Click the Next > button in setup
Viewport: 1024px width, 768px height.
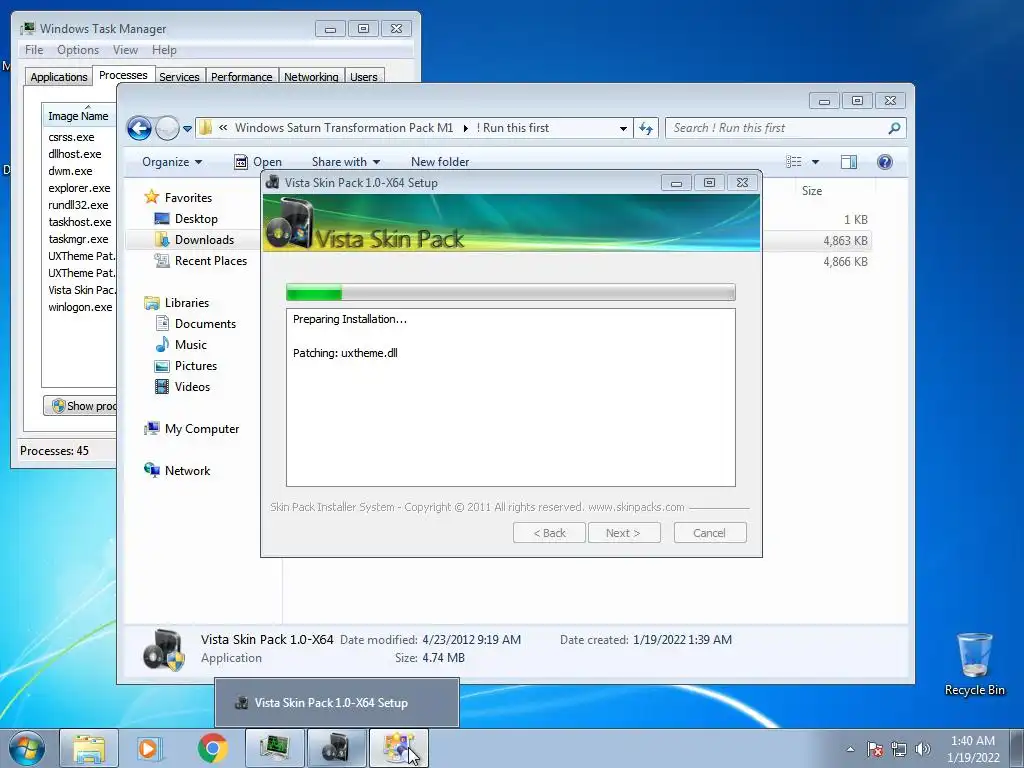(624, 533)
